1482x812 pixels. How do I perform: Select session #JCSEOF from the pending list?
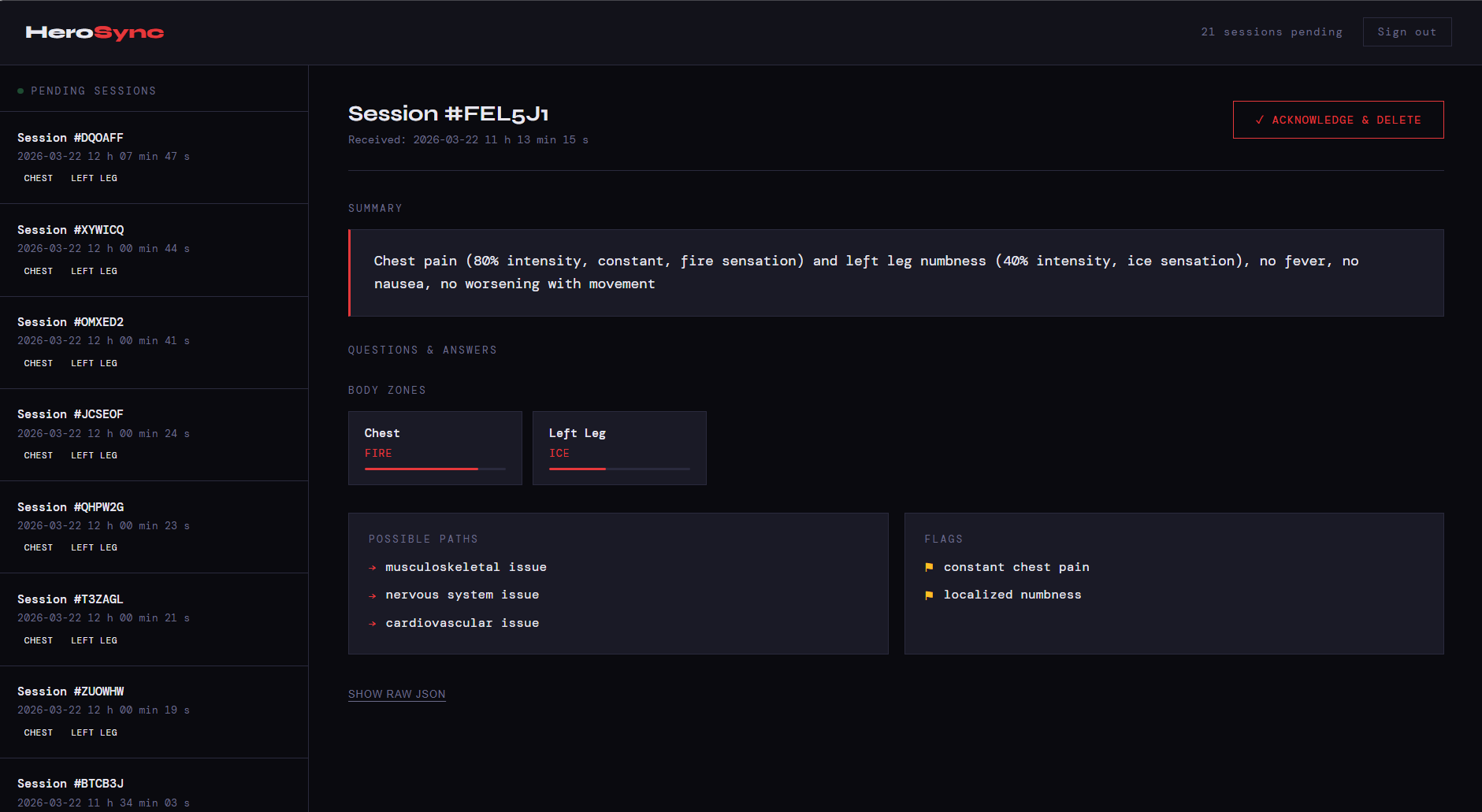tap(154, 435)
